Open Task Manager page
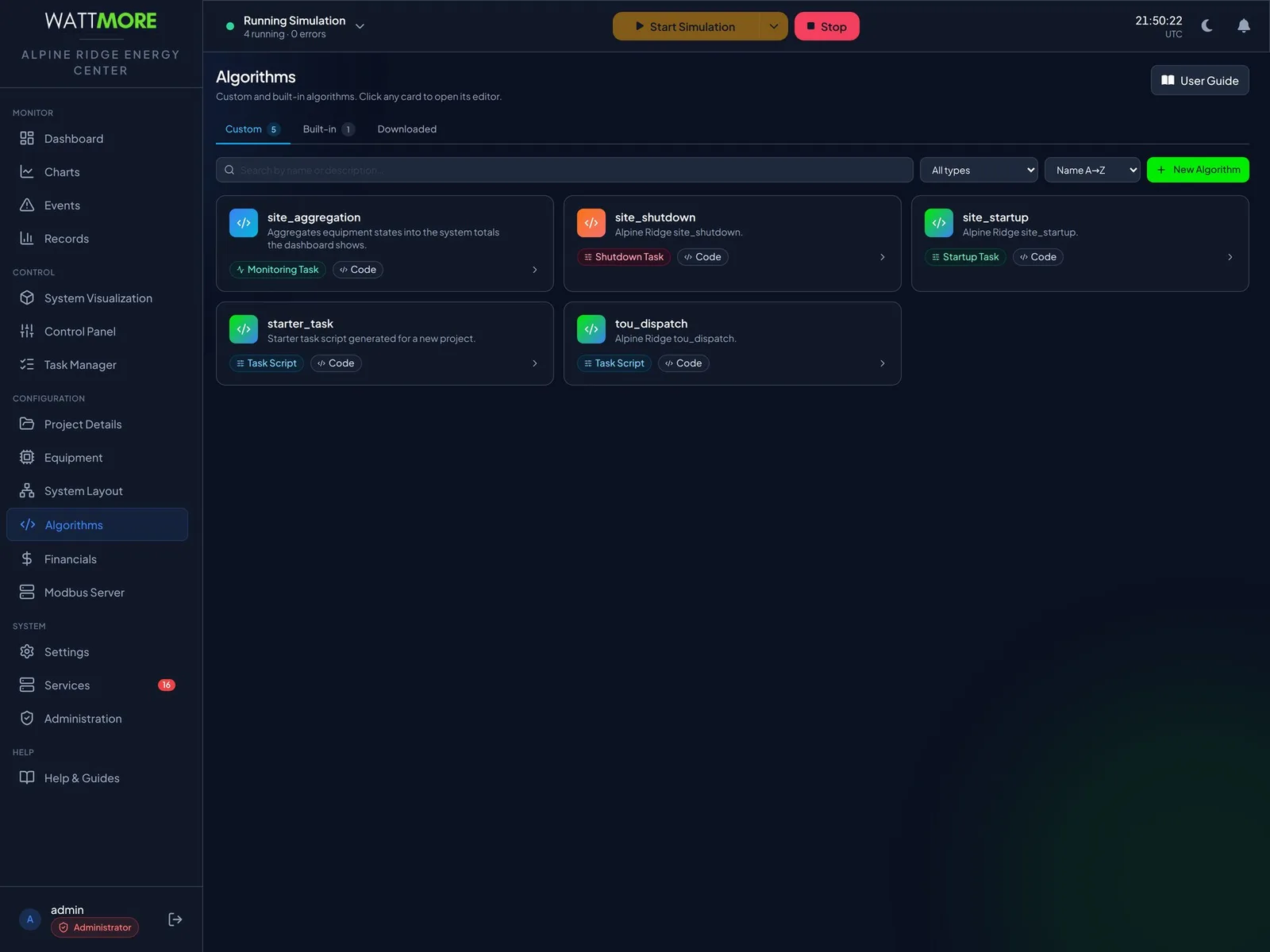 click(97, 365)
